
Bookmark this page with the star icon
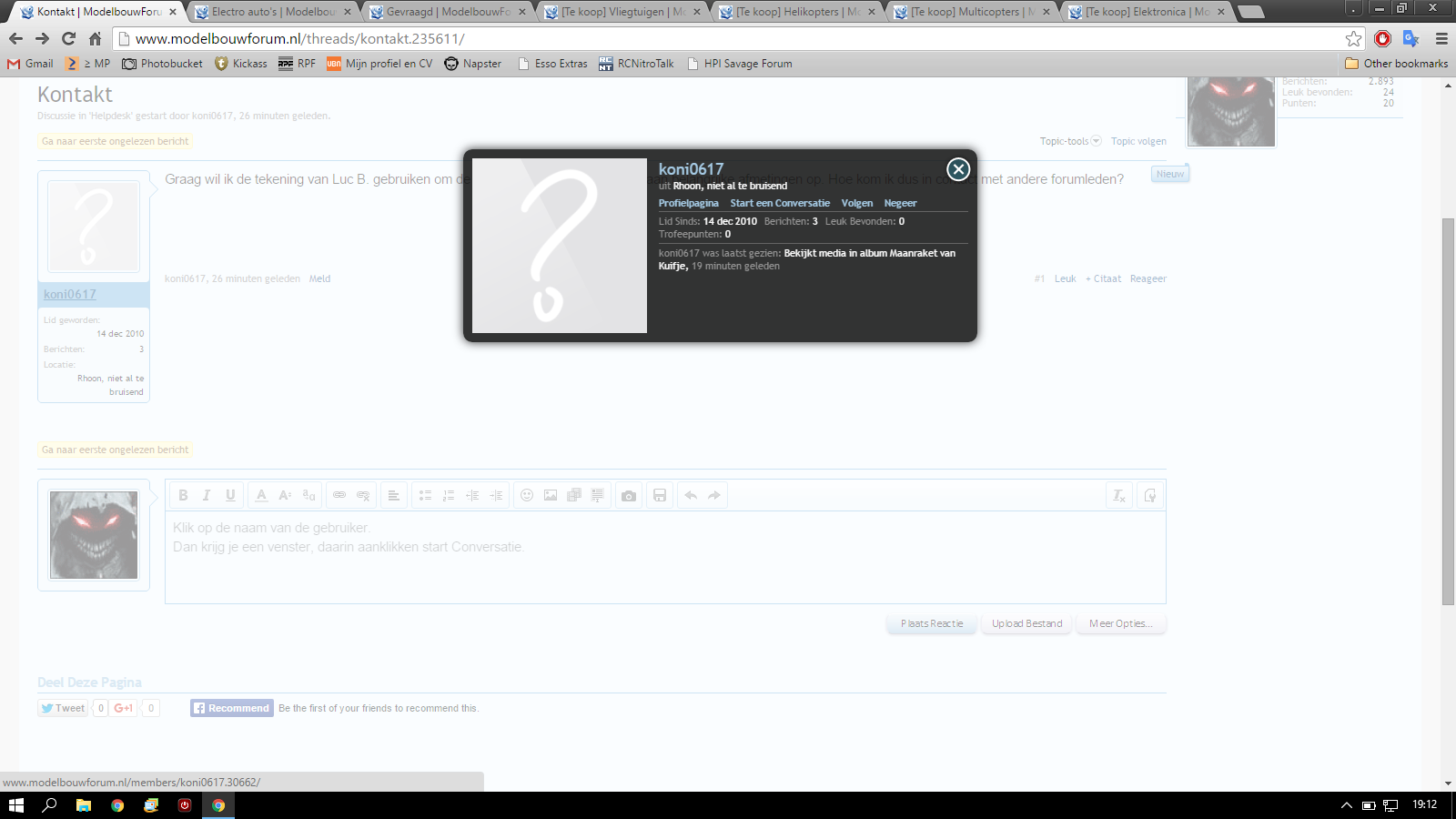tap(1354, 38)
